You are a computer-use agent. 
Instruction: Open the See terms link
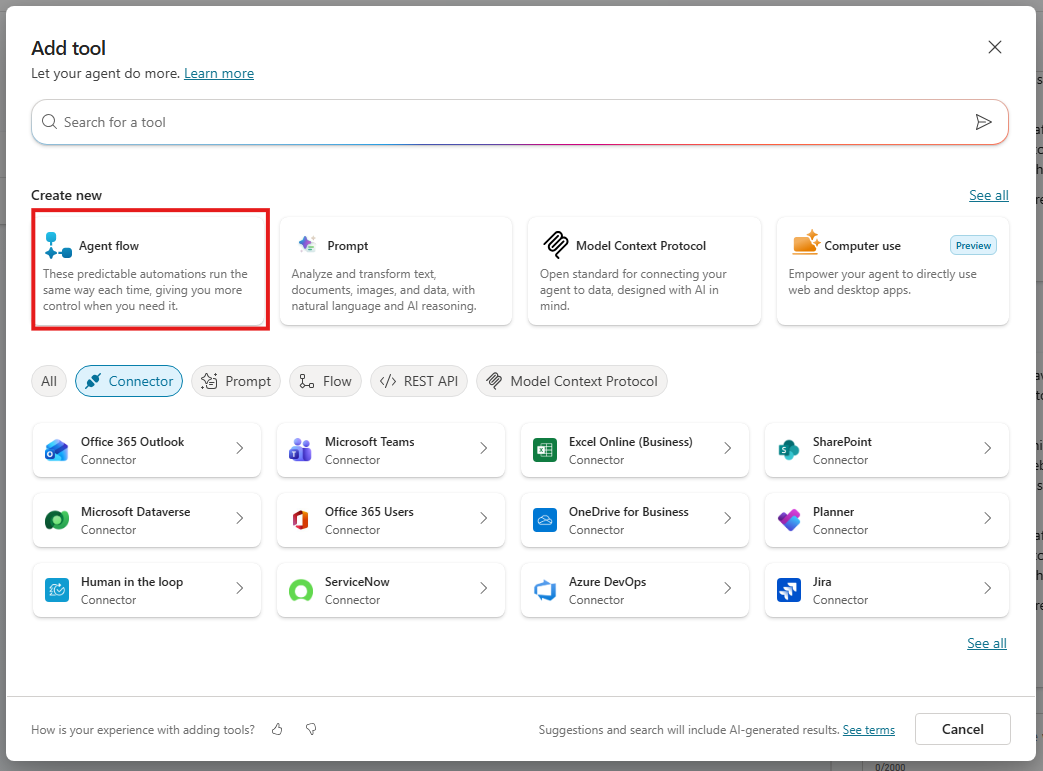pos(869,730)
